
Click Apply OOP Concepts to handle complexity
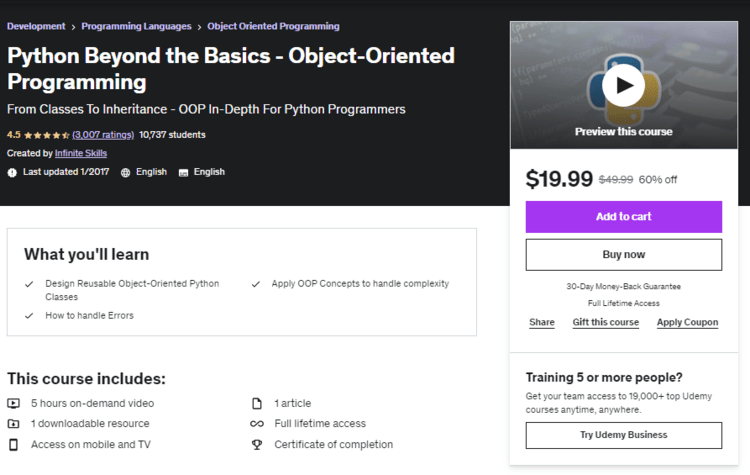360,284
